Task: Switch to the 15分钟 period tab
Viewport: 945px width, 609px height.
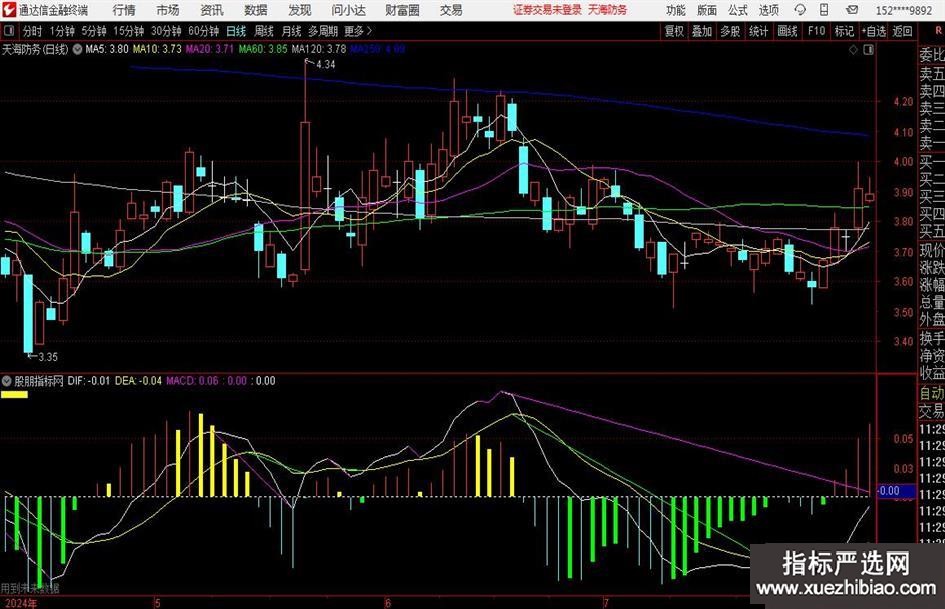Action: [x=129, y=31]
